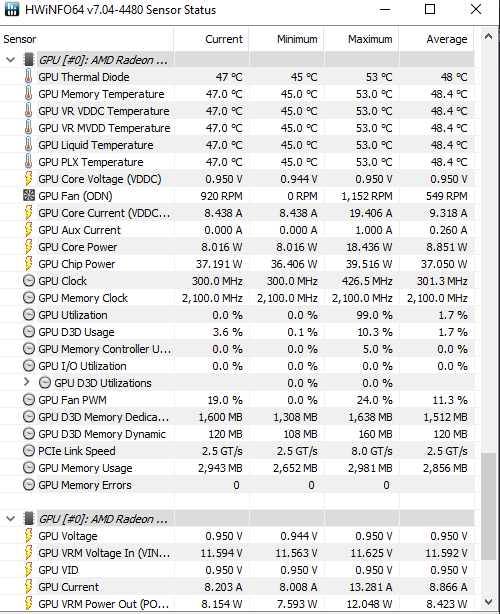Expand the GPU D3D Utilizations subtree
Image resolution: width=500 pixels, height=614 pixels.
click(x=26, y=382)
